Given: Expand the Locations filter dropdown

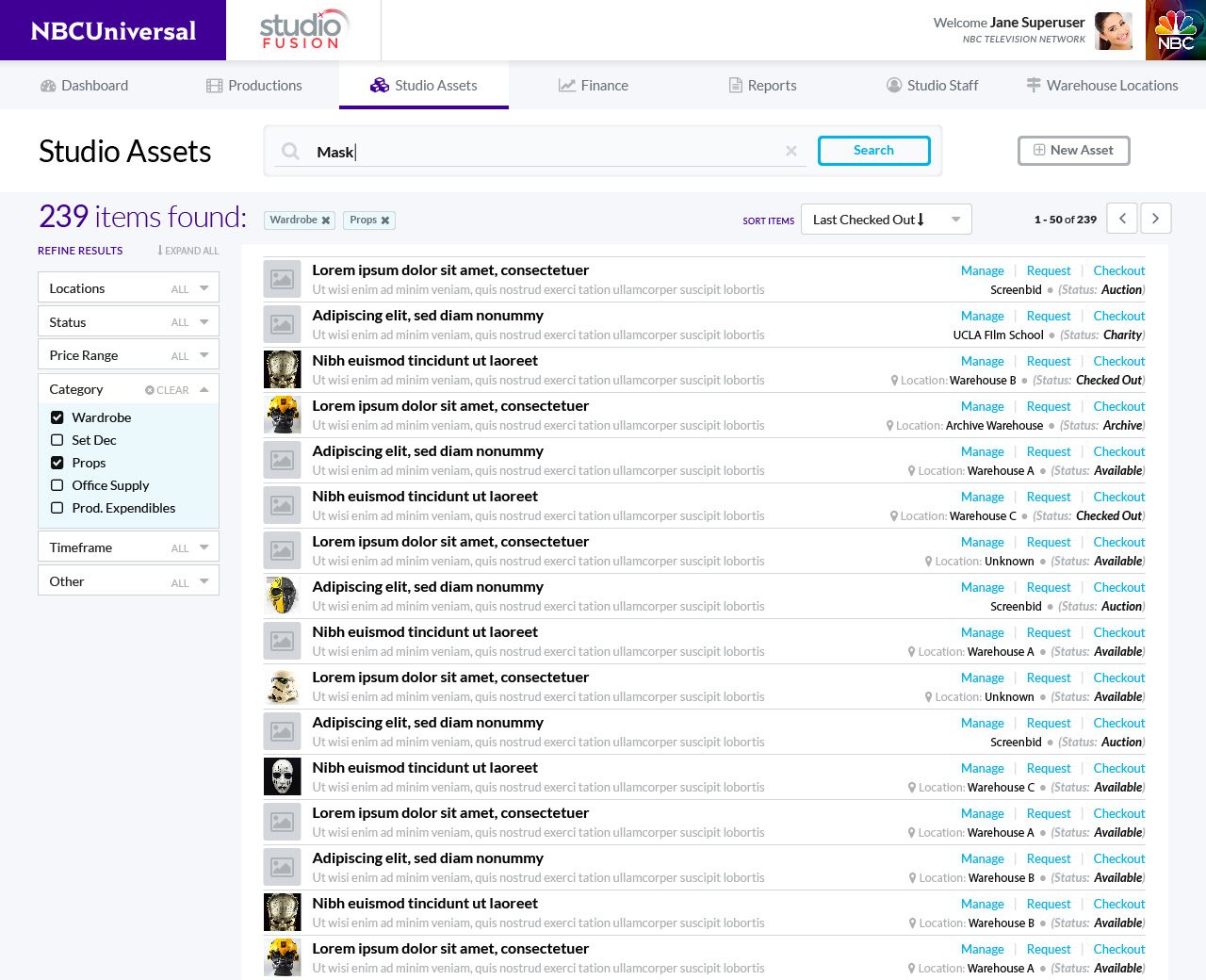Looking at the screenshot, I should [128, 288].
